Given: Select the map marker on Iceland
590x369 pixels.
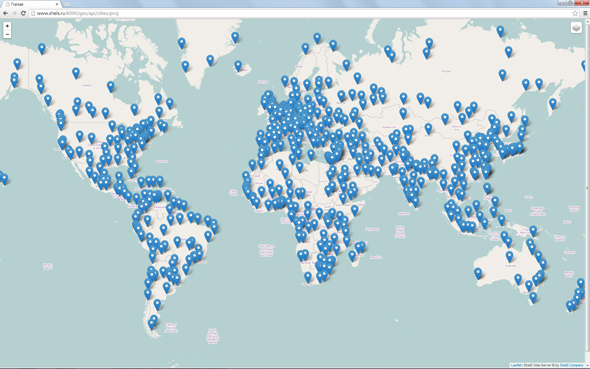Looking at the screenshot, I should click(238, 66).
